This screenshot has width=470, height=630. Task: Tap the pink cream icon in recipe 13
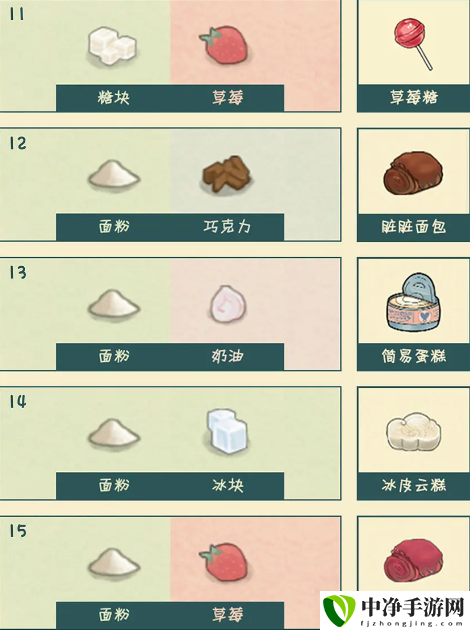(228, 304)
